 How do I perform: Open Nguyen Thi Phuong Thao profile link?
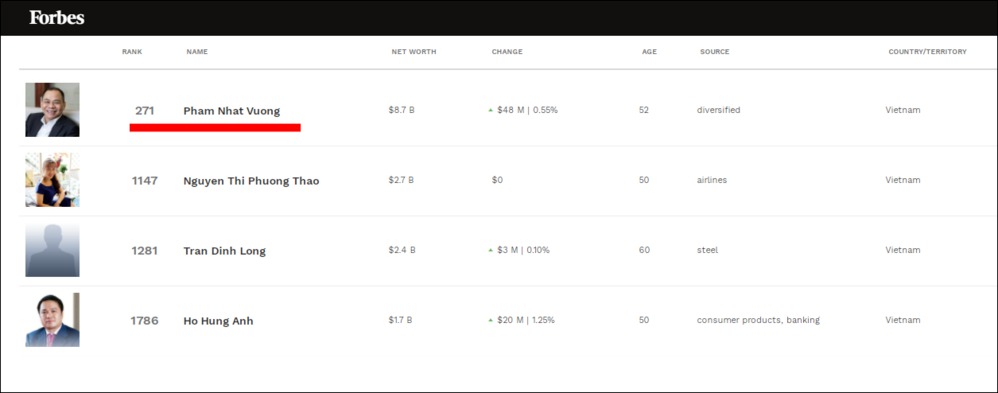pos(251,181)
